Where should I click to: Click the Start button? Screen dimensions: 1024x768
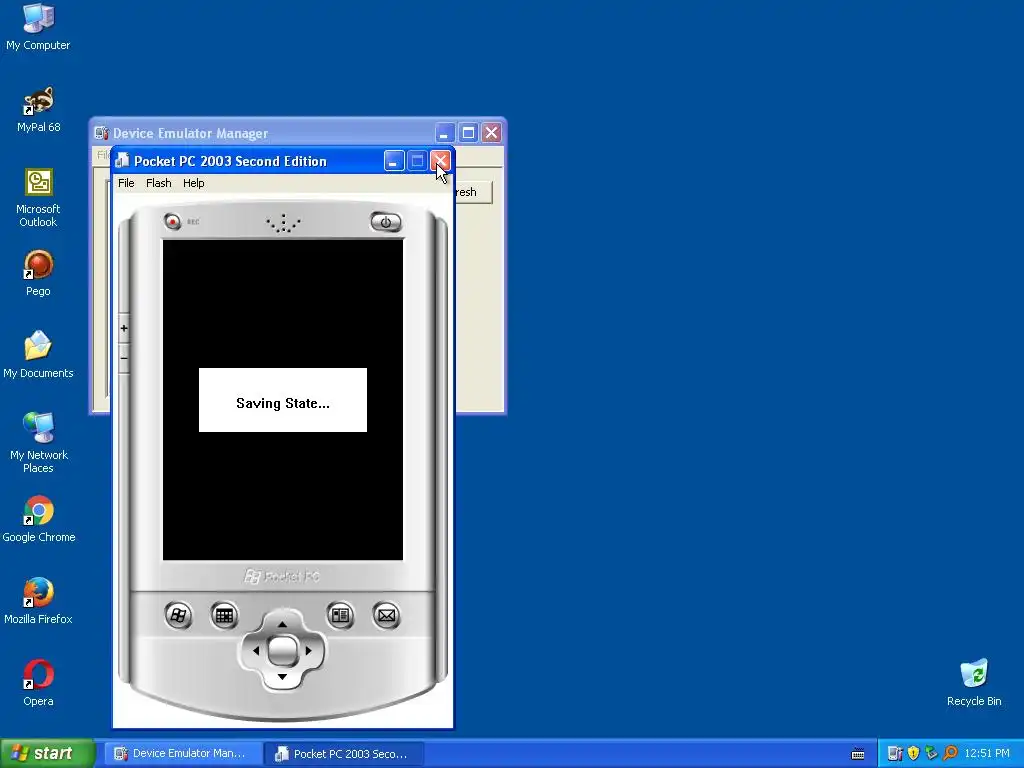47,753
